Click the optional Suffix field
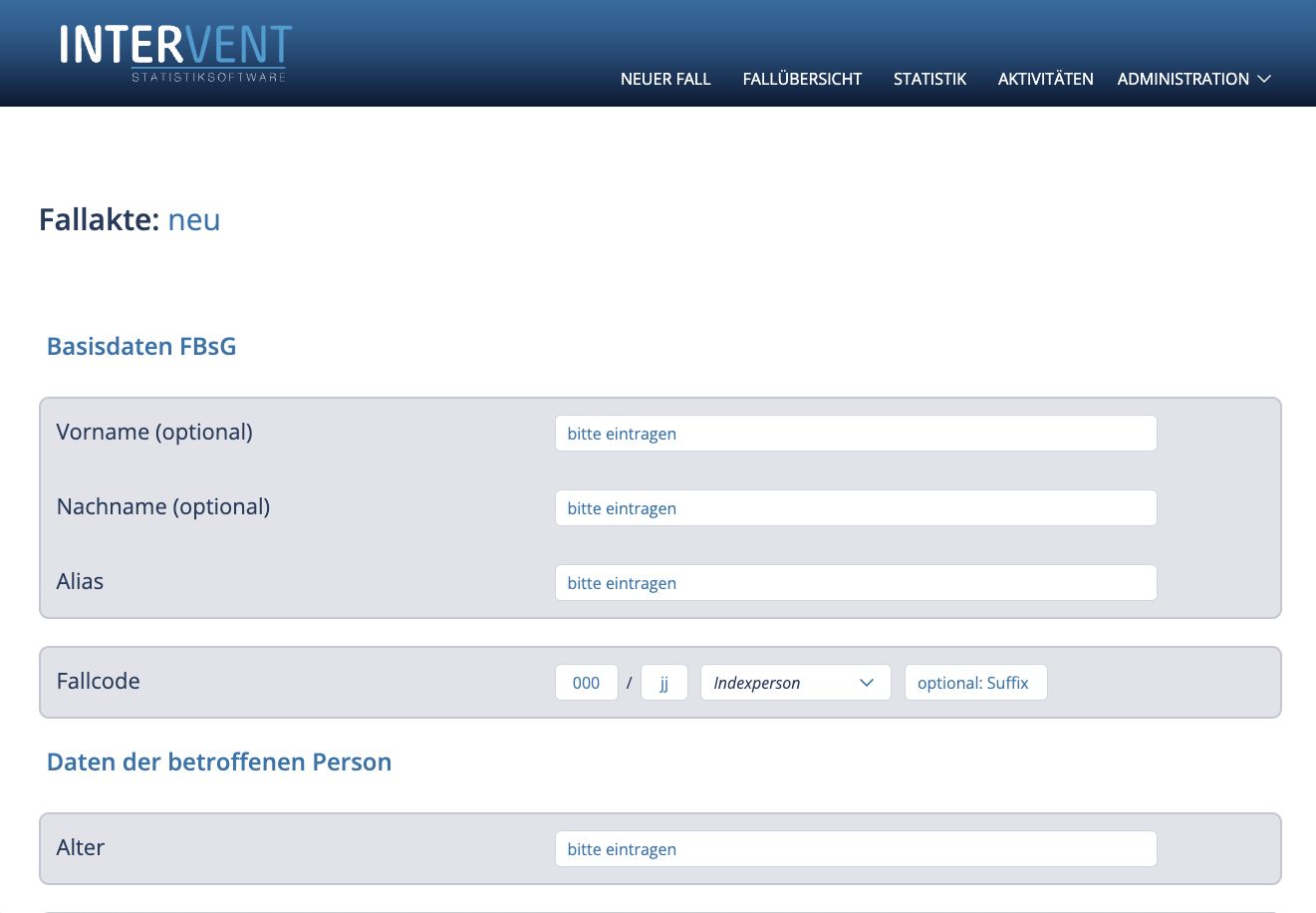Screen dimensions: 1316x913 point(976,683)
